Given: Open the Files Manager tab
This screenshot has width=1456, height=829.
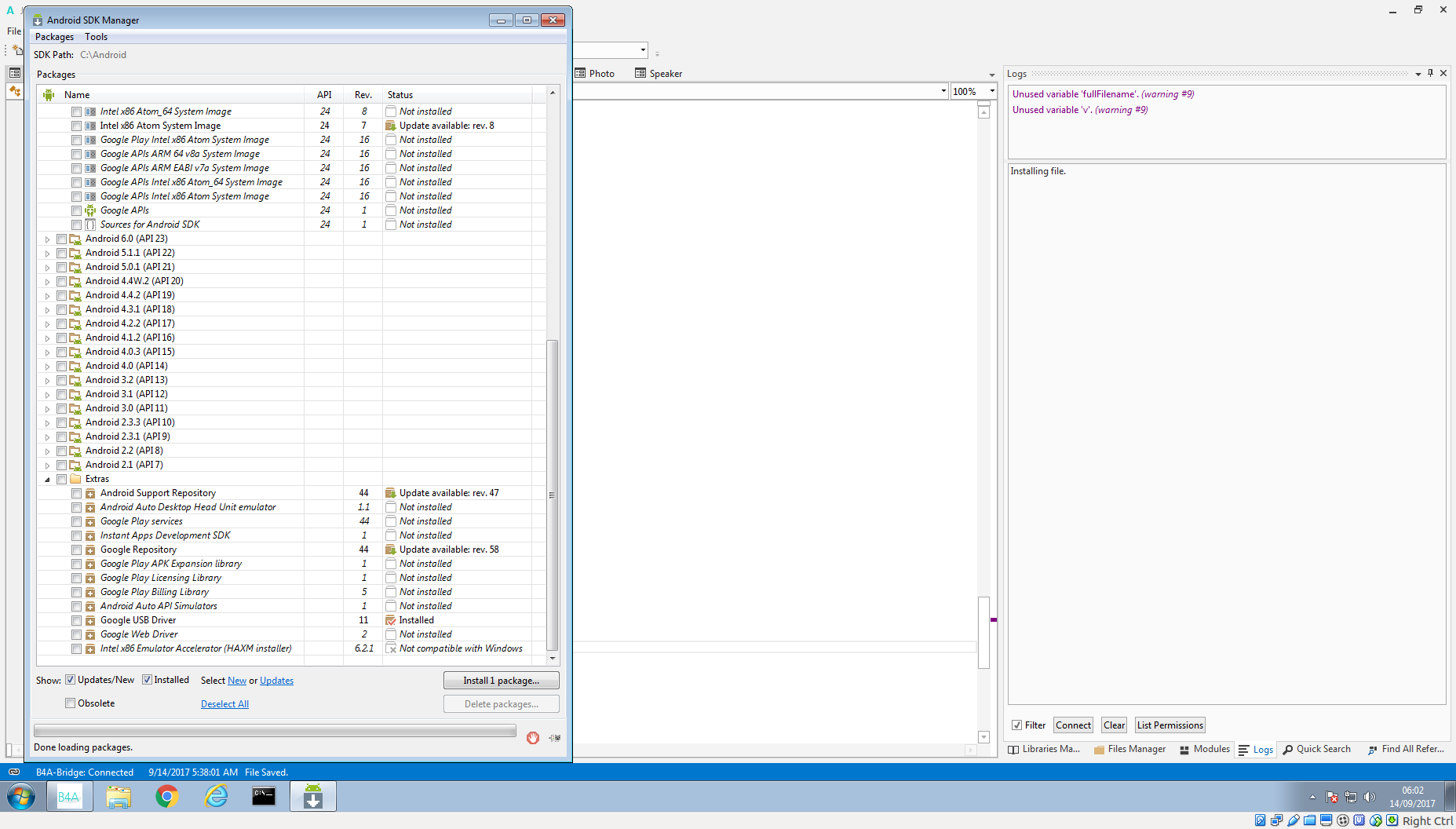Looking at the screenshot, I should click(x=1130, y=749).
